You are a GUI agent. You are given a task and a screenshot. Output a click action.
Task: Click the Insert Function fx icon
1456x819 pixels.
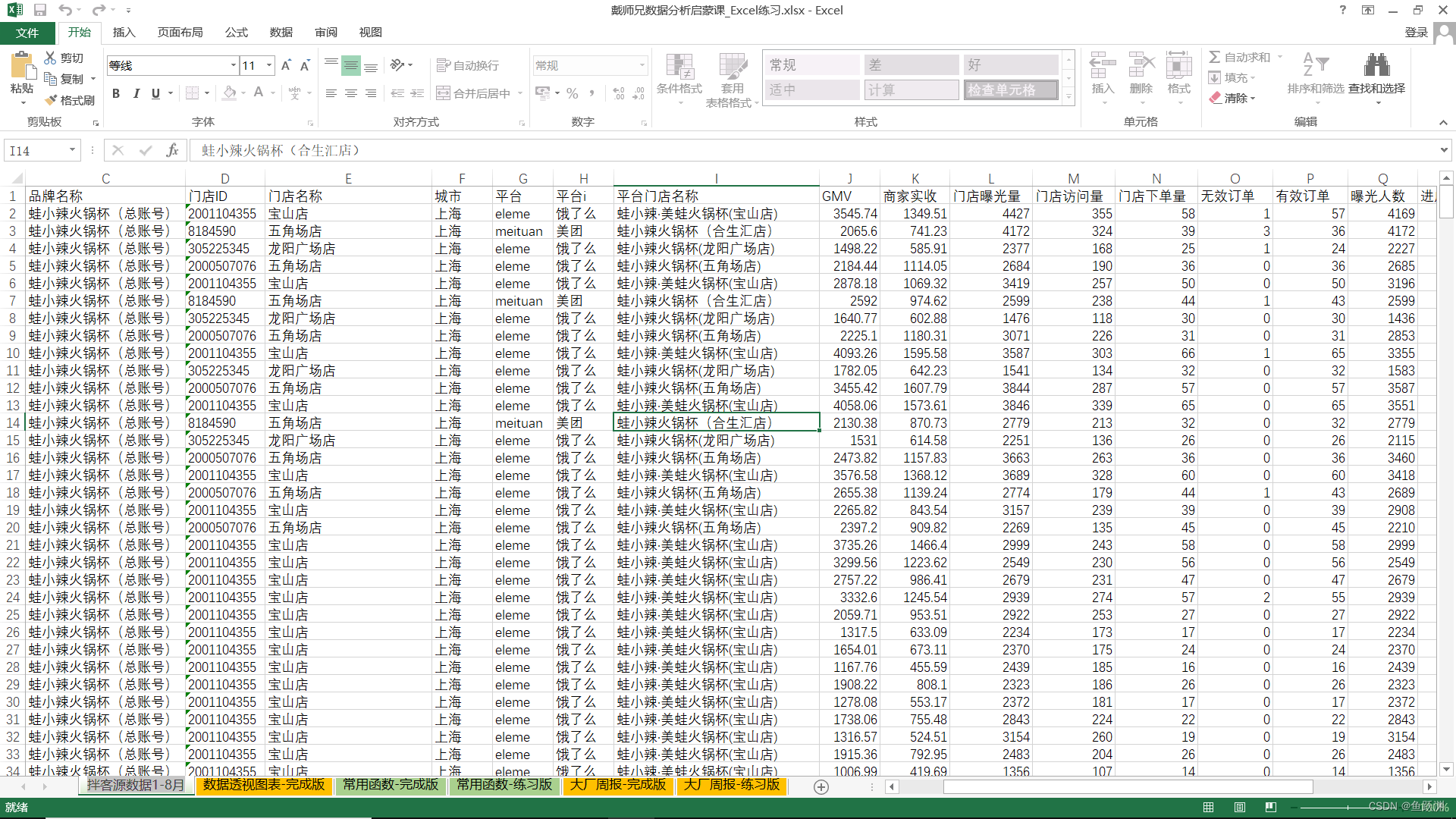click(x=172, y=150)
